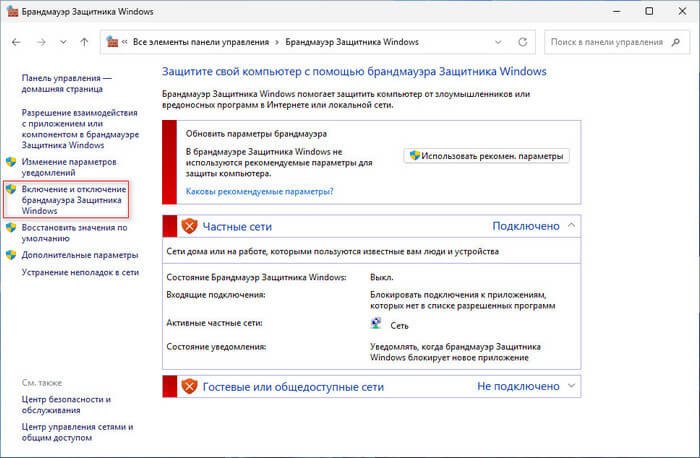Open Центр безопасности и обслуживания
The image size is (700, 458).
(66, 405)
